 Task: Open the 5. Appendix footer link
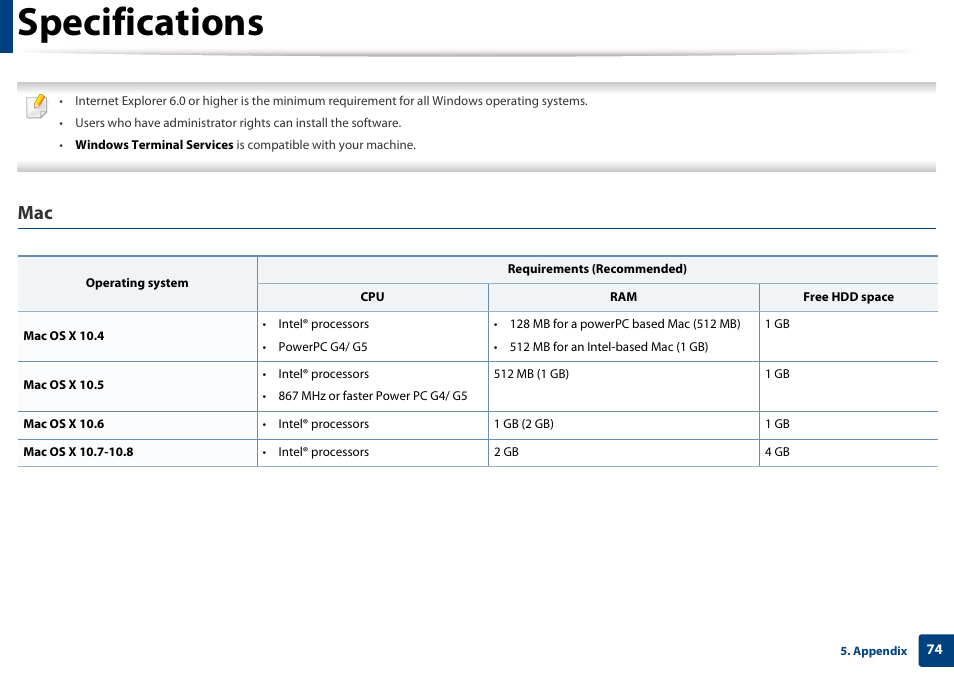pyautogui.click(x=873, y=651)
